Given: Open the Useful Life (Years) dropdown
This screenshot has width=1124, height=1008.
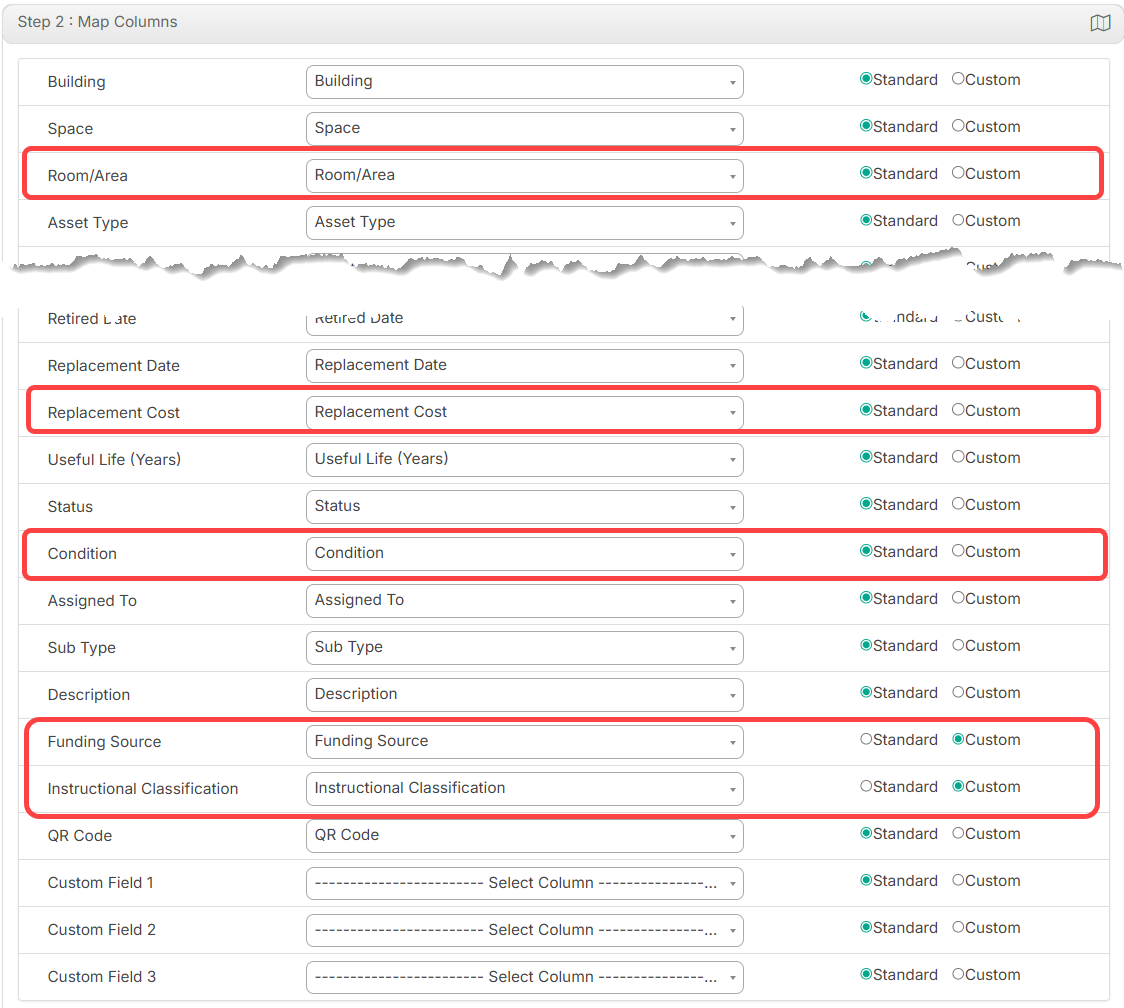Looking at the screenshot, I should point(524,460).
